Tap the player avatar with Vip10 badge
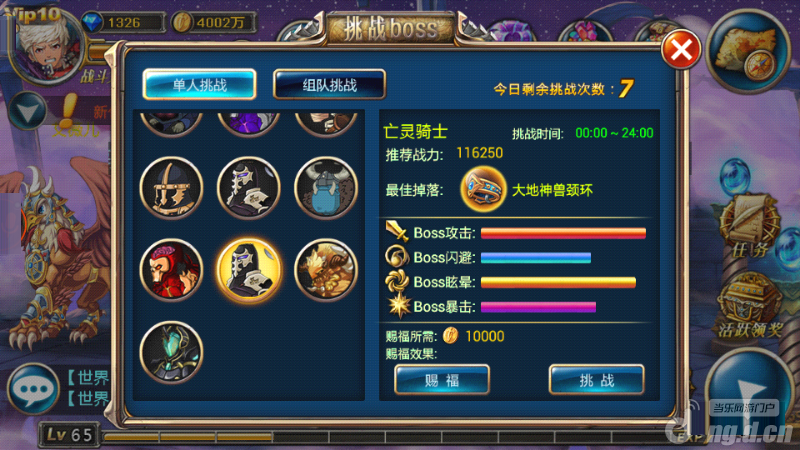Viewport: 800px width, 450px height. point(47,47)
